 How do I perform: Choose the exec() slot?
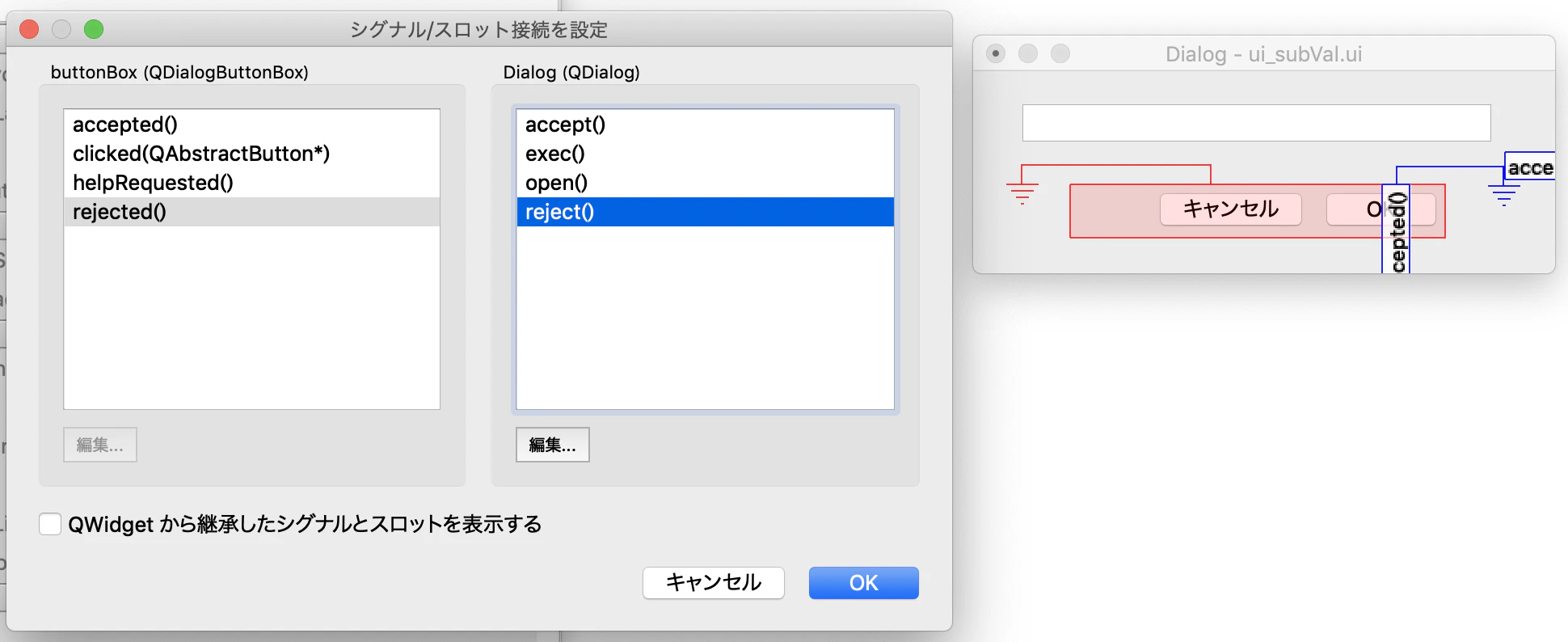pos(705,154)
